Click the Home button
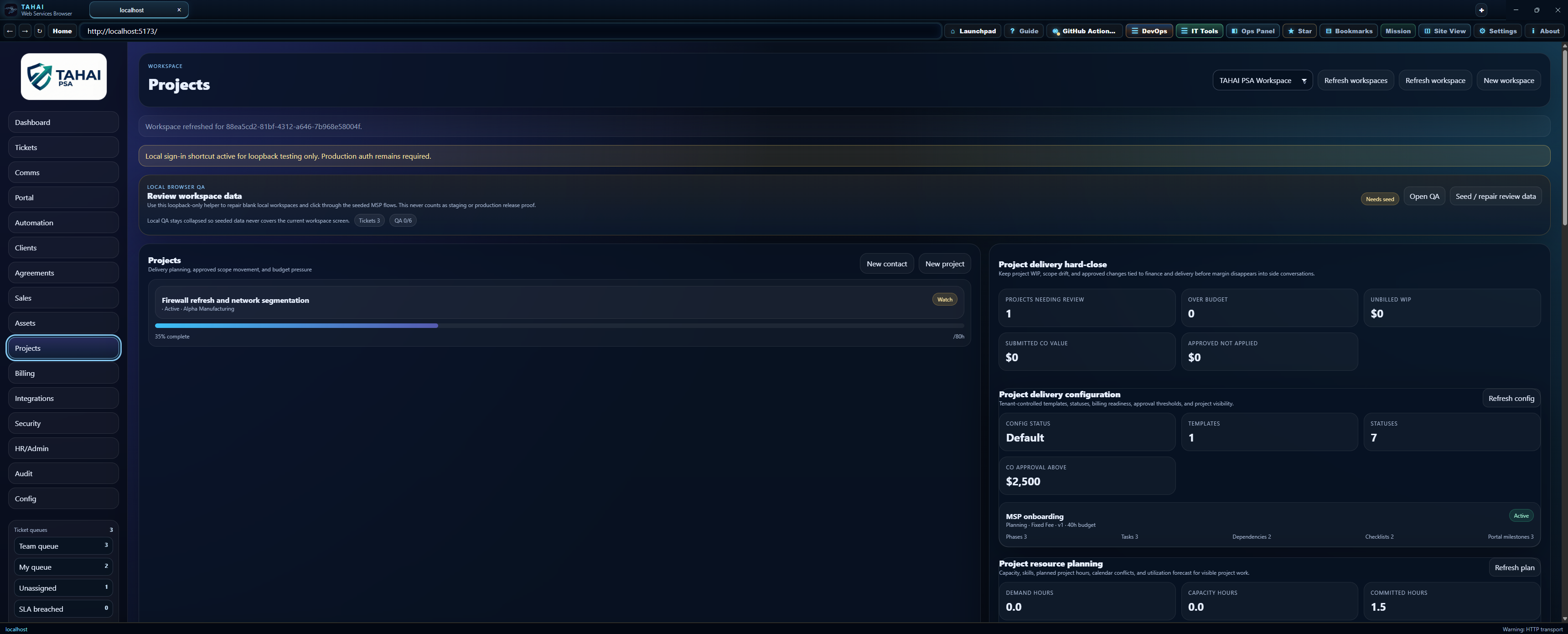 [62, 31]
